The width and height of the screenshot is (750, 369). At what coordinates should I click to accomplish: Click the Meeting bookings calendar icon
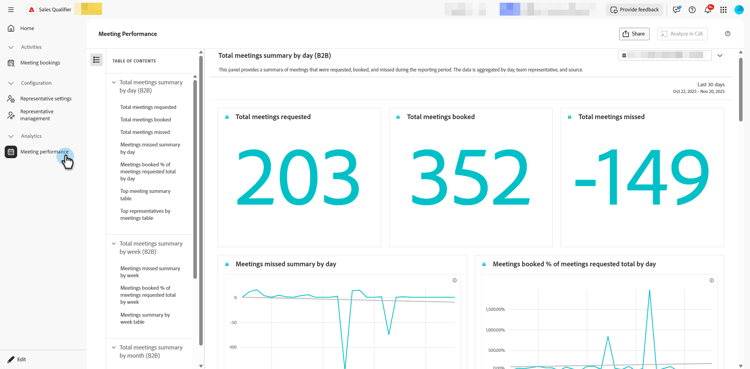pos(11,63)
